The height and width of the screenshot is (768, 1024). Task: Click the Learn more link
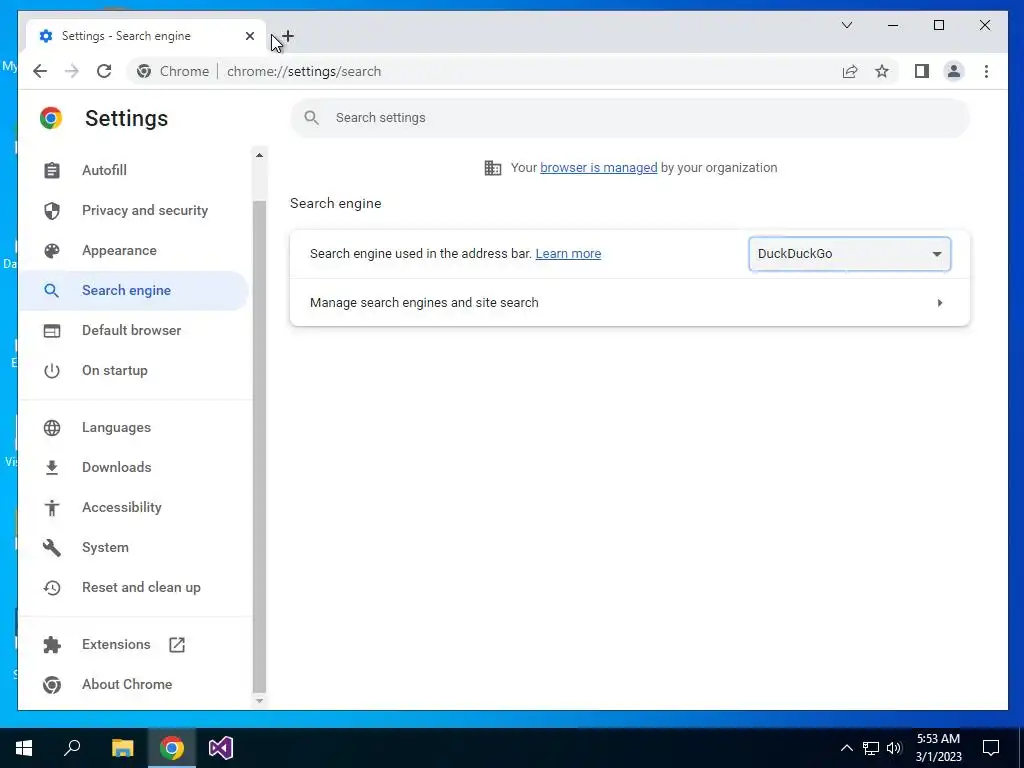568,254
